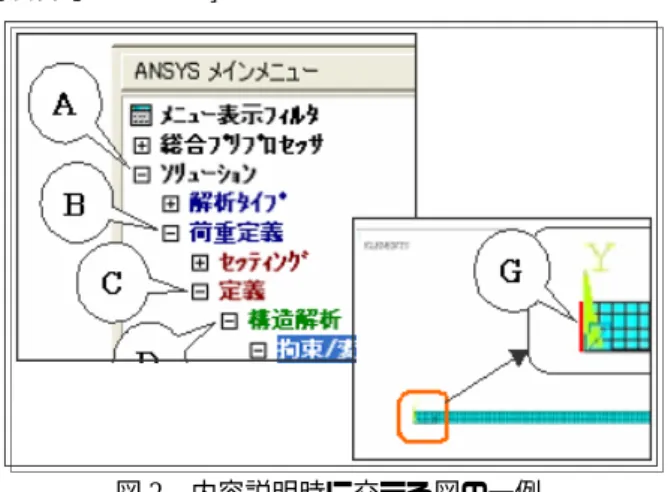Collapse the red 定義 node
This screenshot has width=668, height=492.
[200, 292]
